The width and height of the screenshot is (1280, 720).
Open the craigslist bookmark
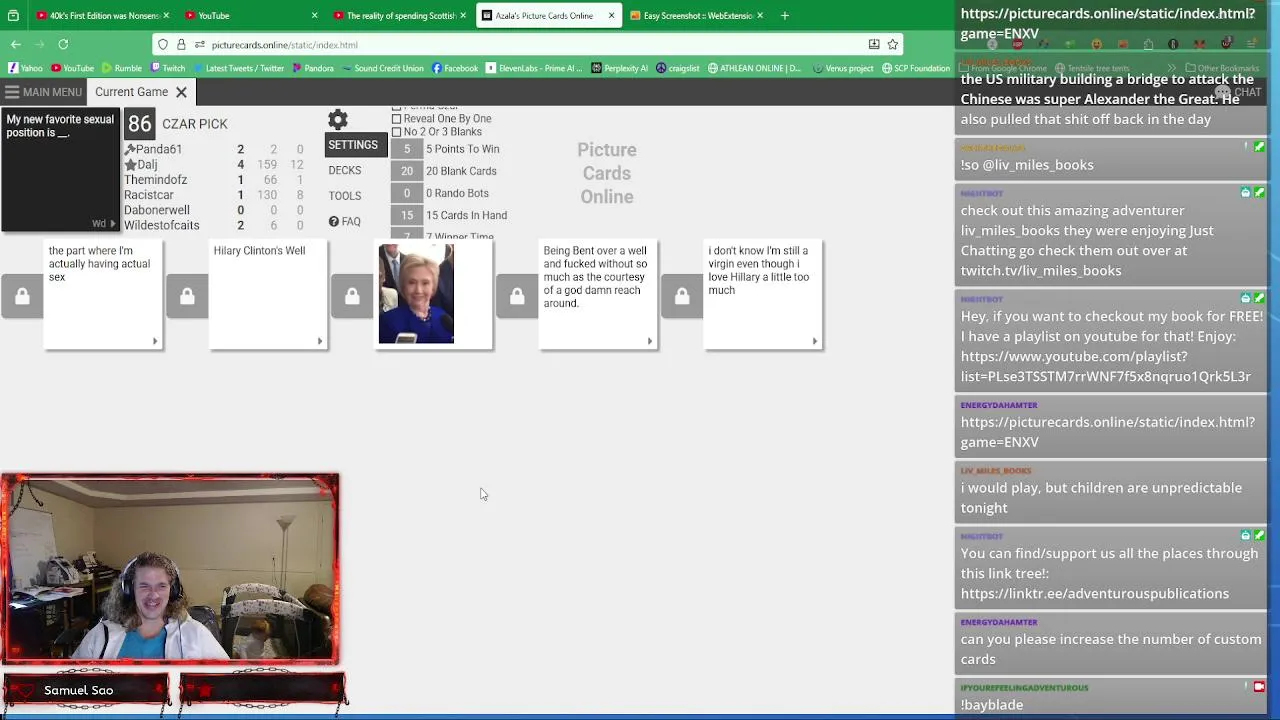pyautogui.click(x=678, y=68)
